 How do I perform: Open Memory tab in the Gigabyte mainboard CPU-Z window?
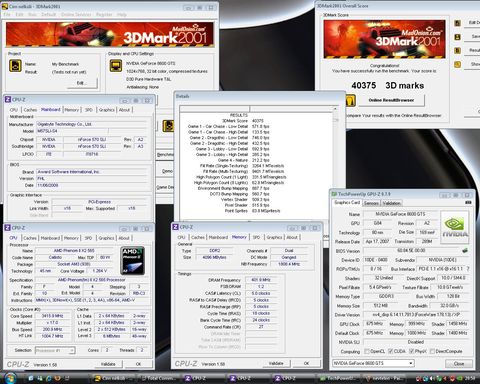72,110
